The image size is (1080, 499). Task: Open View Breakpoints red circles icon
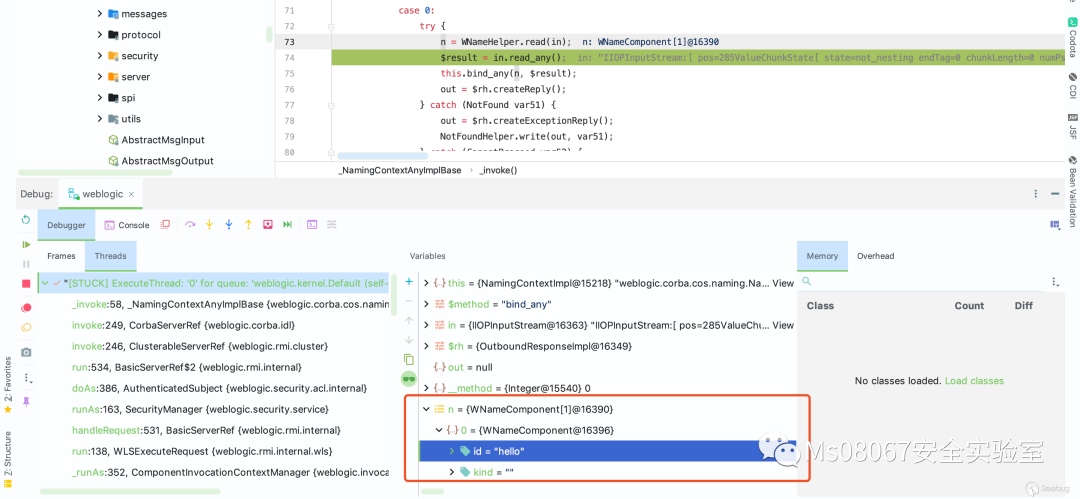[26, 307]
